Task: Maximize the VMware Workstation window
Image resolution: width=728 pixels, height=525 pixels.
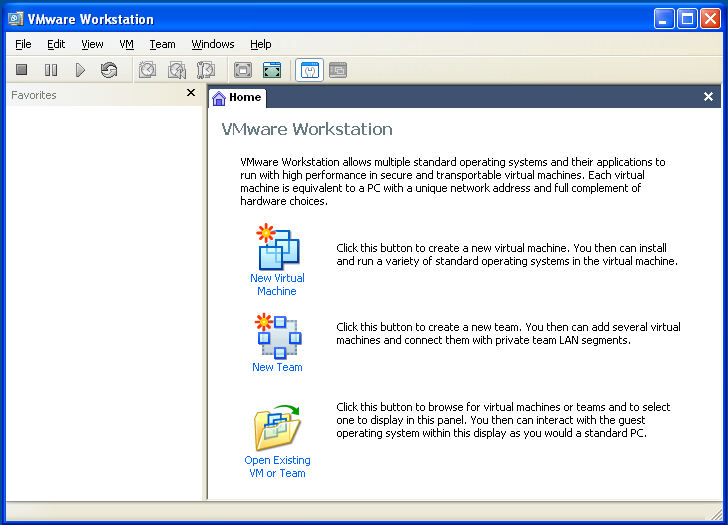Action: click(x=687, y=19)
